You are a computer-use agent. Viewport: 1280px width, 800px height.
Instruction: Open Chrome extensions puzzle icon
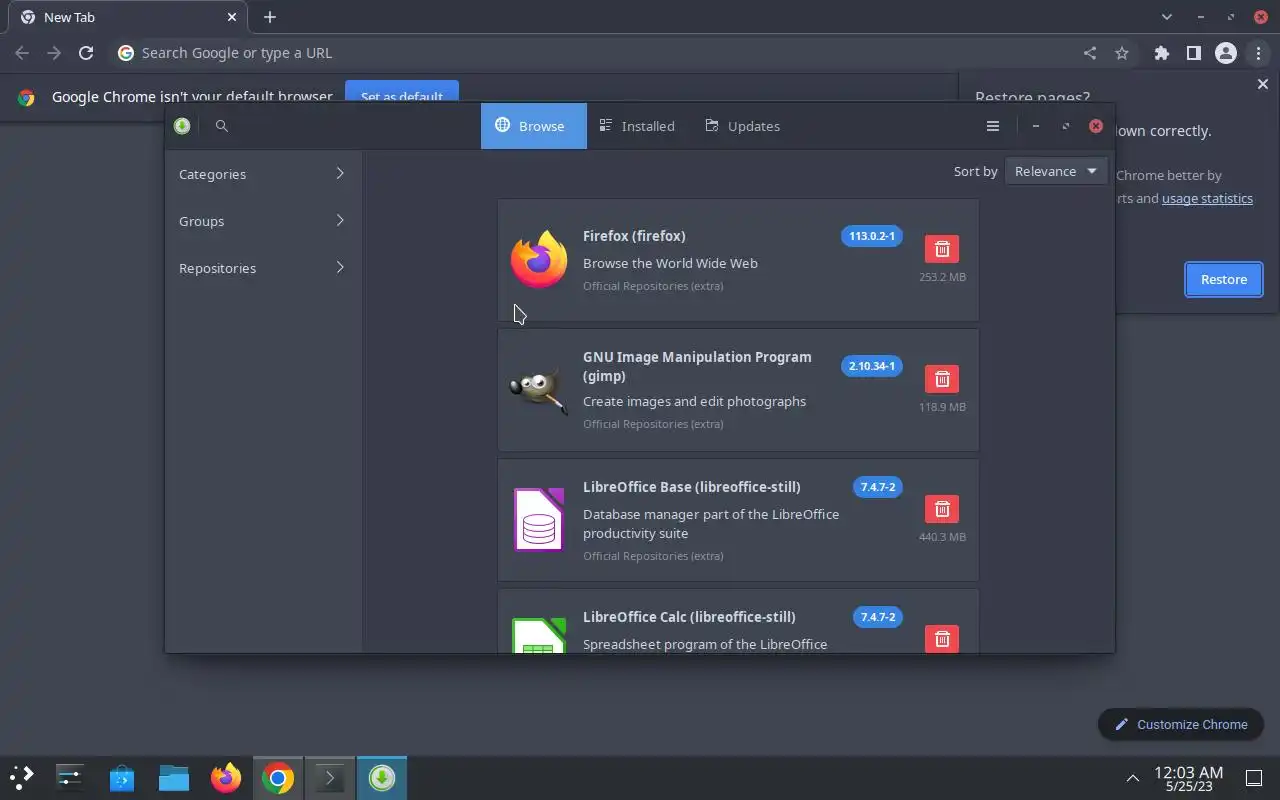[x=1162, y=53]
